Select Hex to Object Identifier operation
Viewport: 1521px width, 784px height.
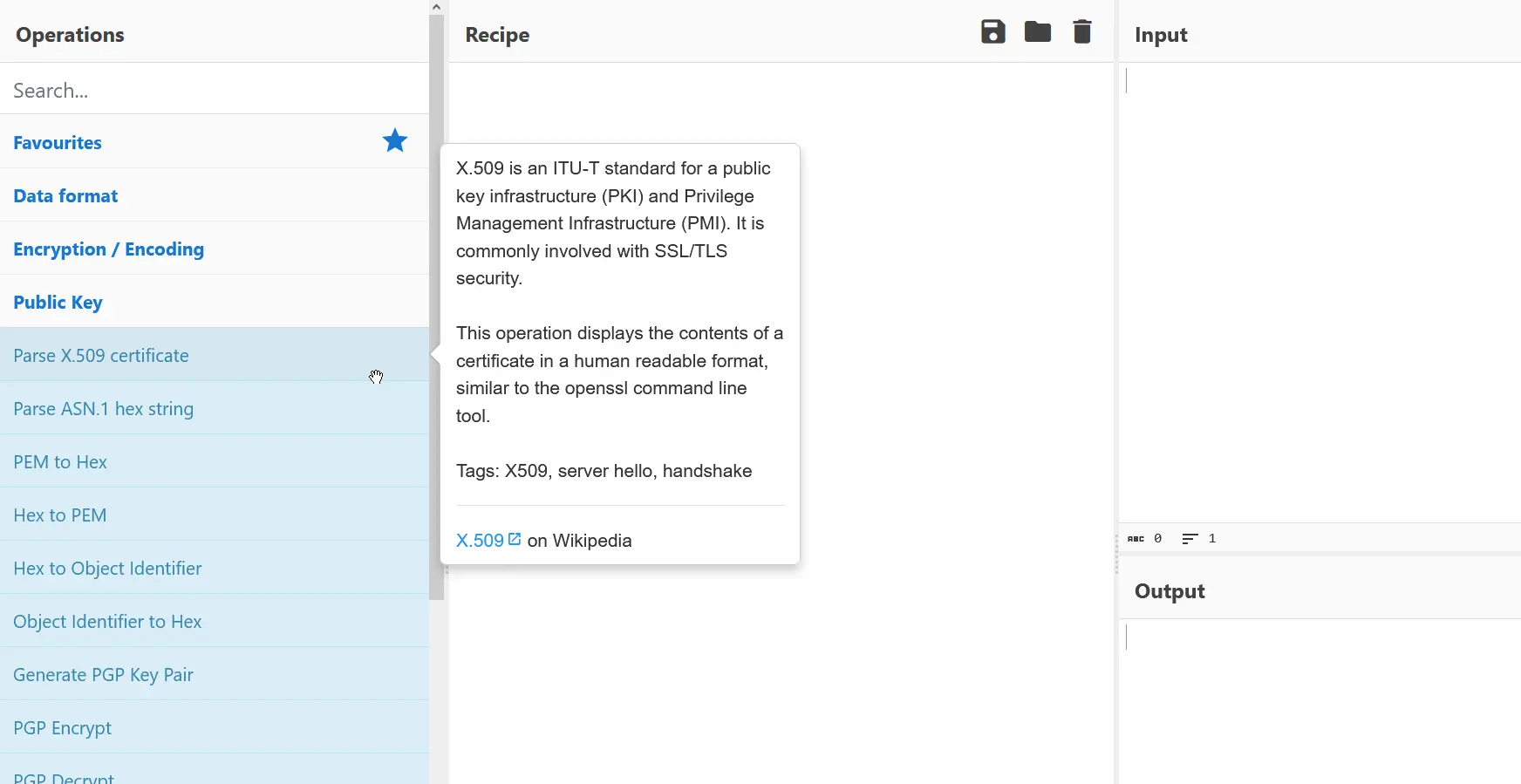pyautogui.click(x=107, y=569)
